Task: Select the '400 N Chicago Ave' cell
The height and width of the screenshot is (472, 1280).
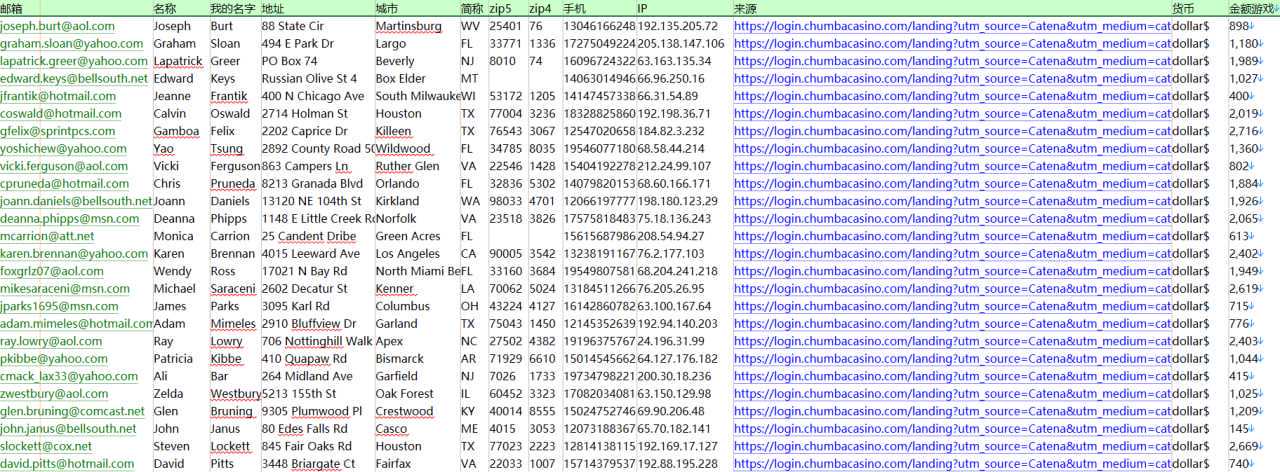Action: click(313, 96)
